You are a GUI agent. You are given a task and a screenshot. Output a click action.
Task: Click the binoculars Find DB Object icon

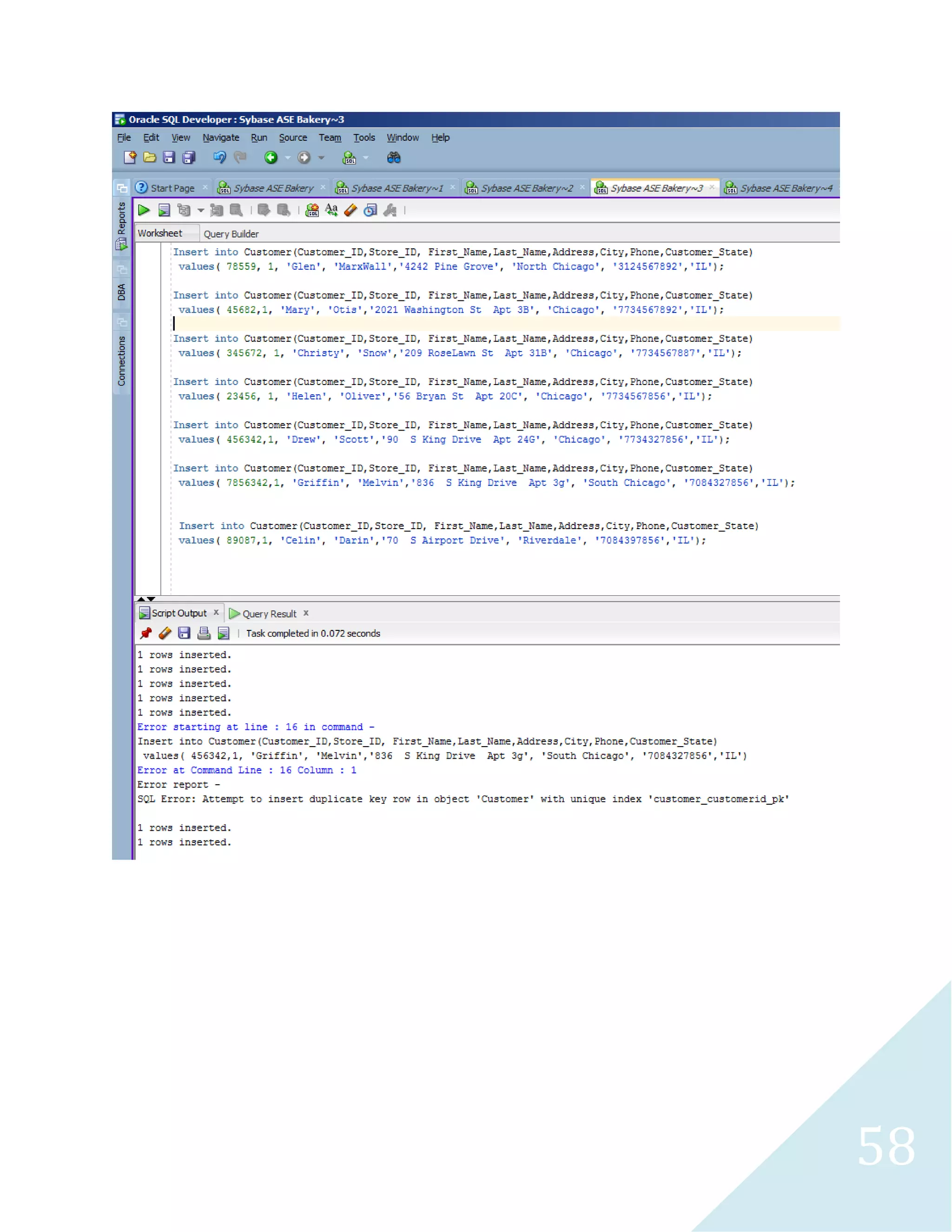[x=394, y=158]
